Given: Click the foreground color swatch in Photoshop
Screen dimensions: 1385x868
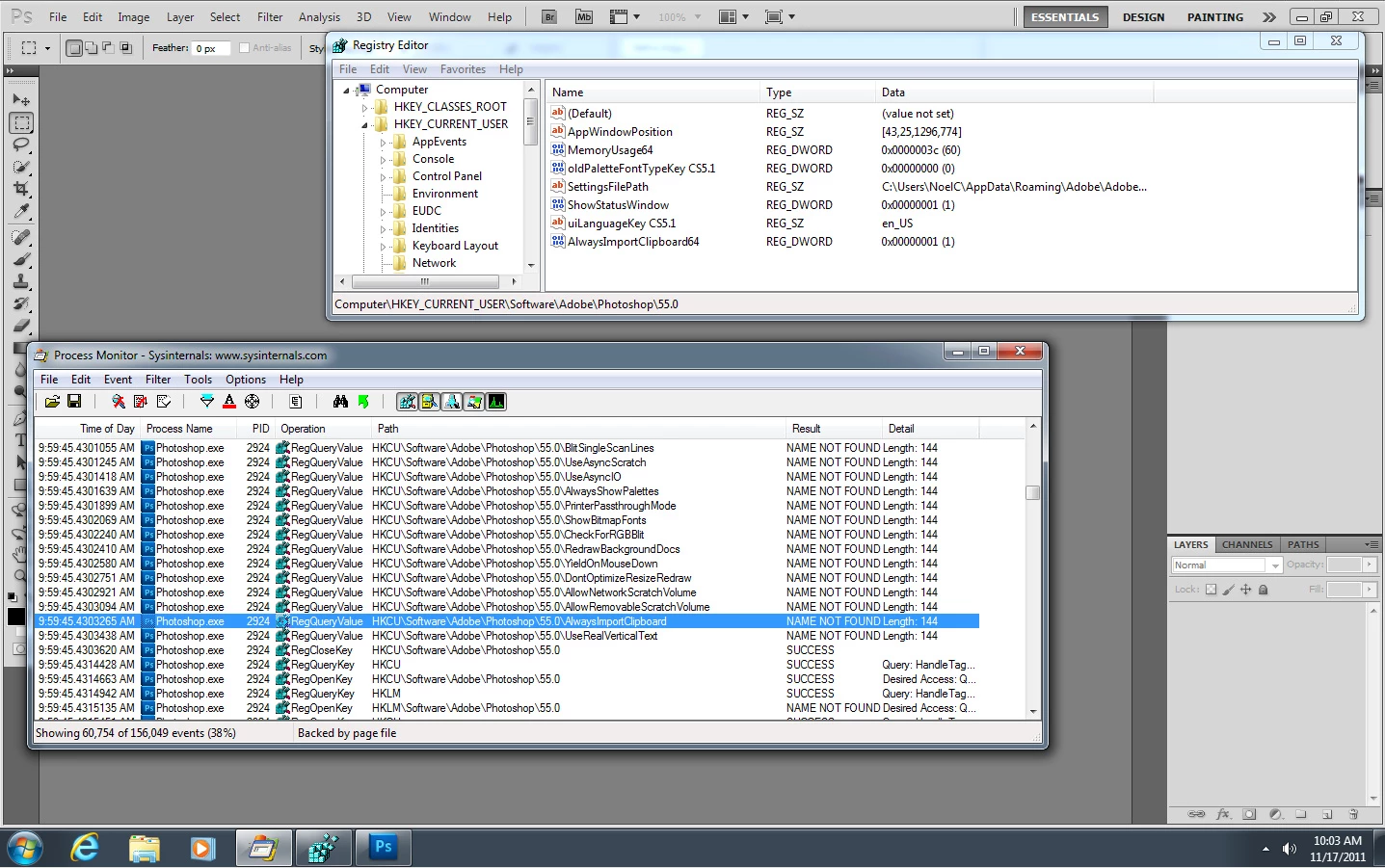Looking at the screenshot, I should coord(16,617).
